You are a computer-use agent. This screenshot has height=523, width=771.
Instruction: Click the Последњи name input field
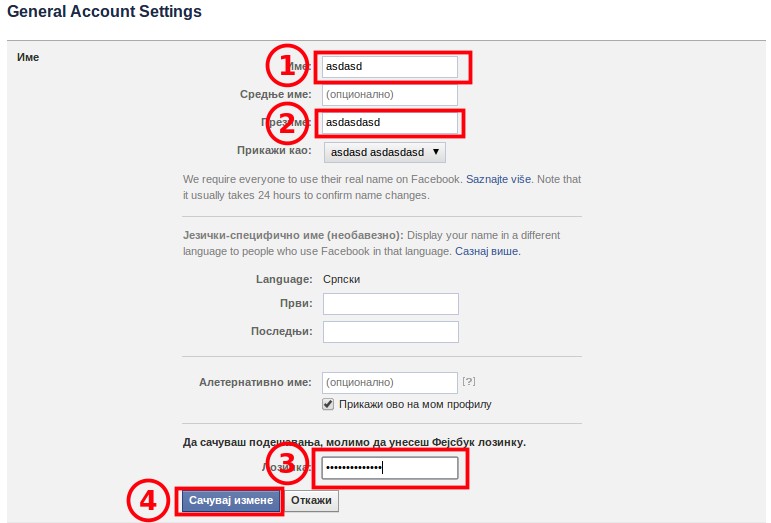click(391, 331)
